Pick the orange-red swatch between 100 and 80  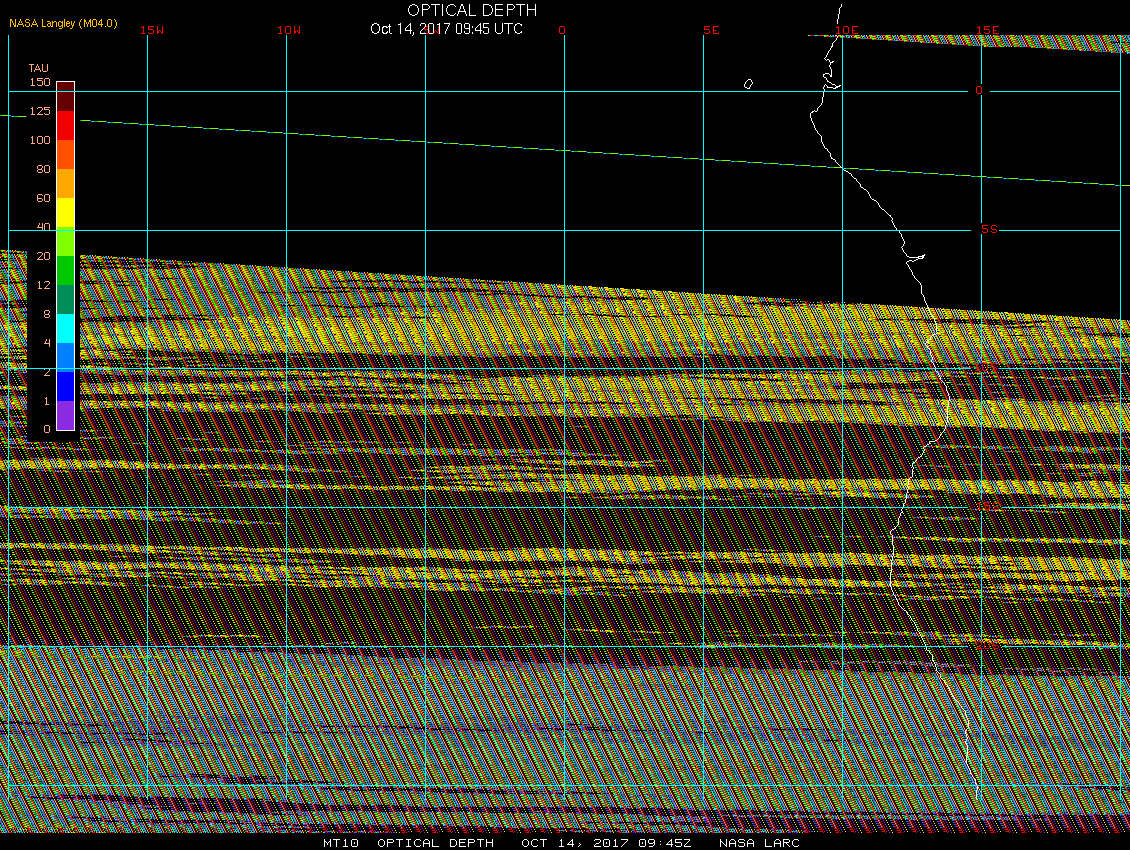(66, 154)
